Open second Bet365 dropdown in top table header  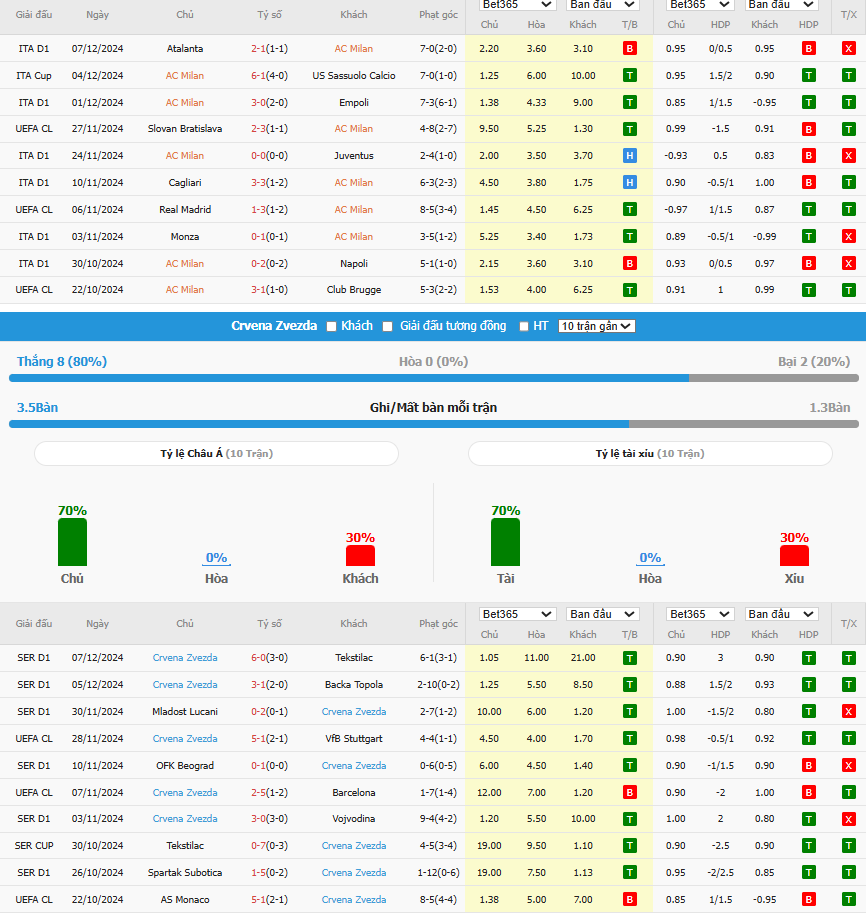pyautogui.click(x=699, y=5)
